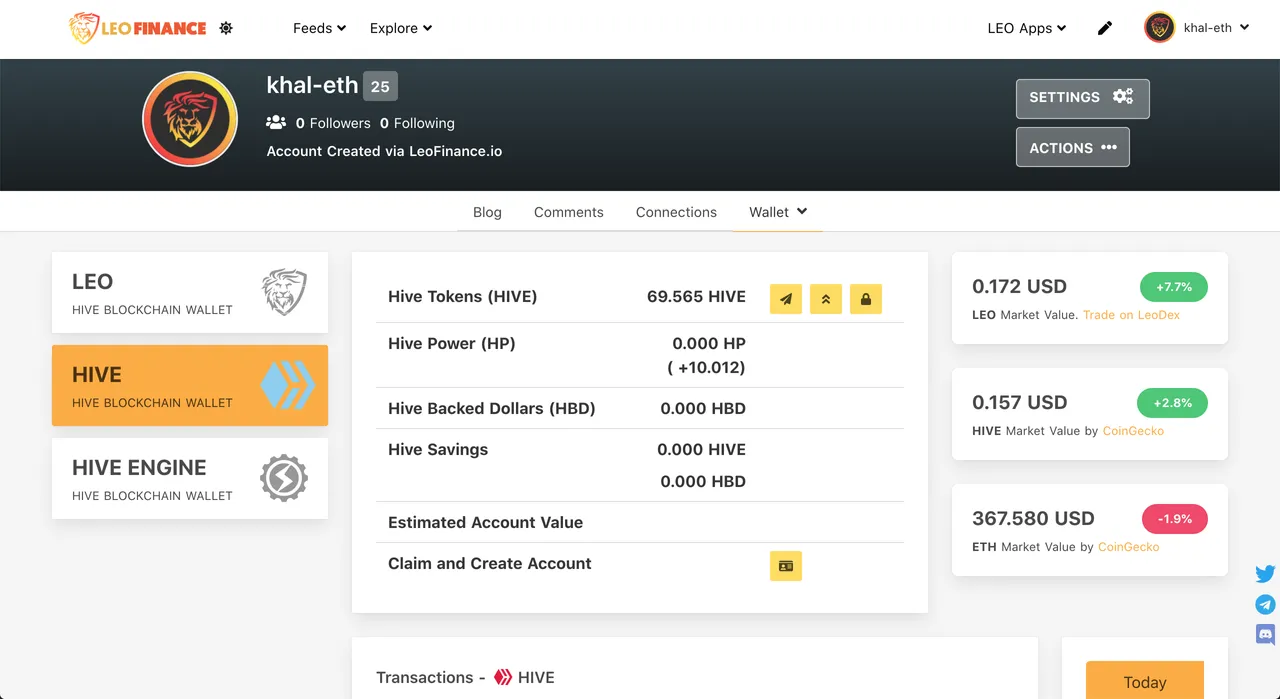Screen dimensions: 1280x699
Task: Open the ACTIONS button
Action: [1073, 147]
